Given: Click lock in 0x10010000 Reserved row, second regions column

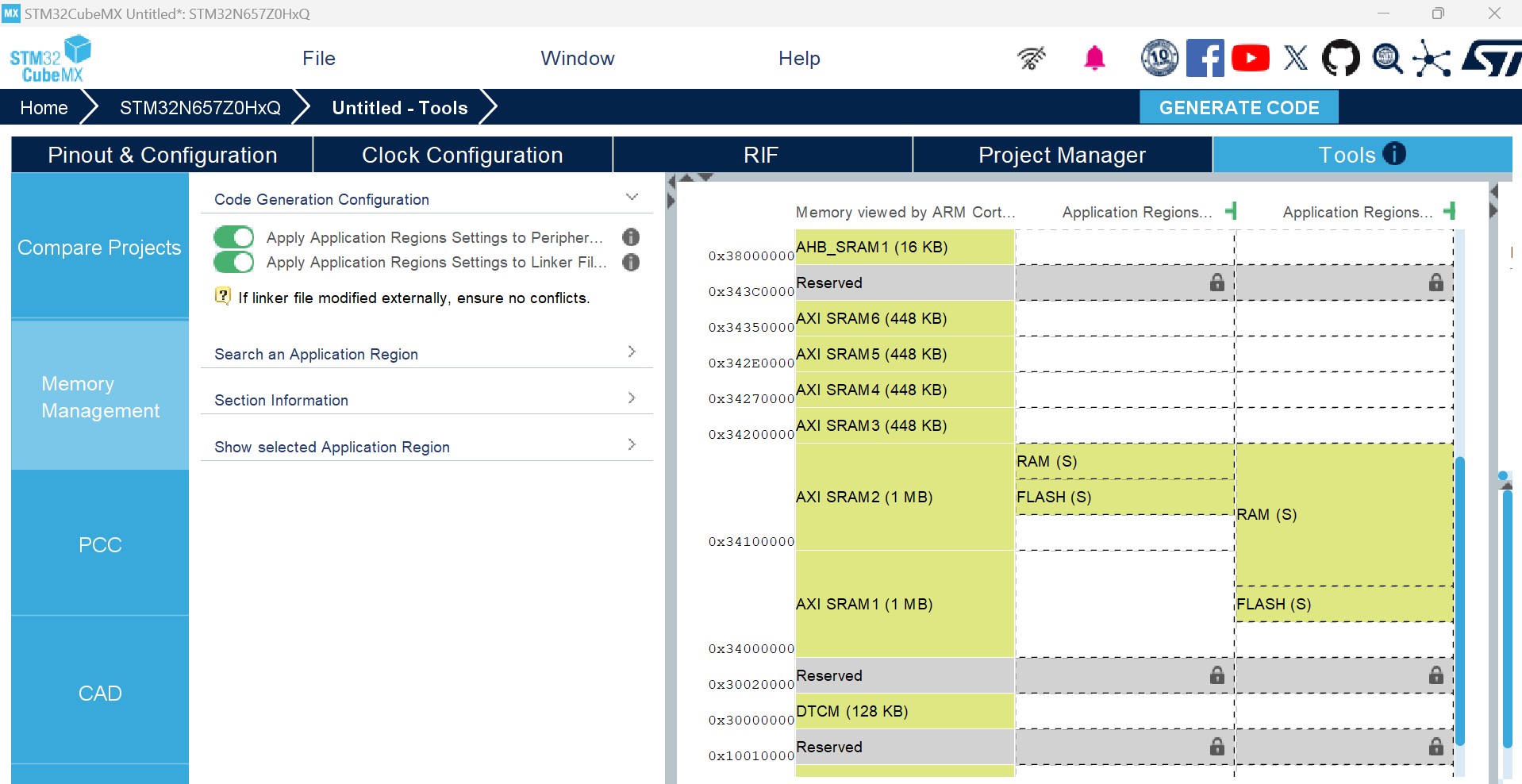Looking at the screenshot, I should [x=1436, y=747].
